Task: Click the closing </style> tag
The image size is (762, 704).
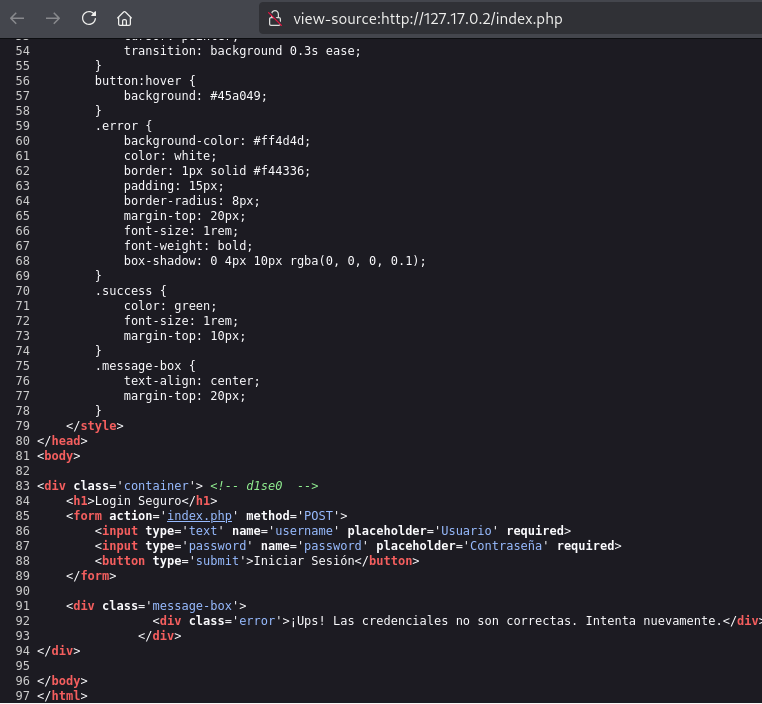Action: click(x=95, y=426)
